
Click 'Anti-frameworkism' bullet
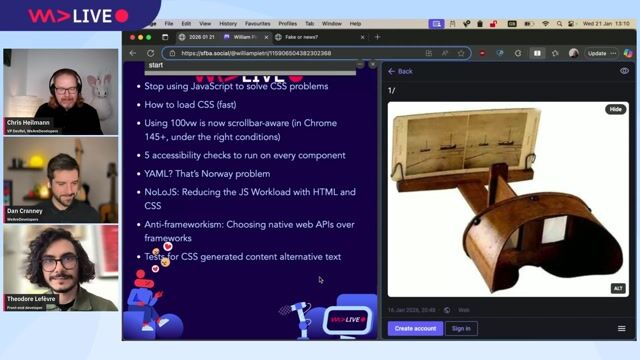click(x=249, y=231)
